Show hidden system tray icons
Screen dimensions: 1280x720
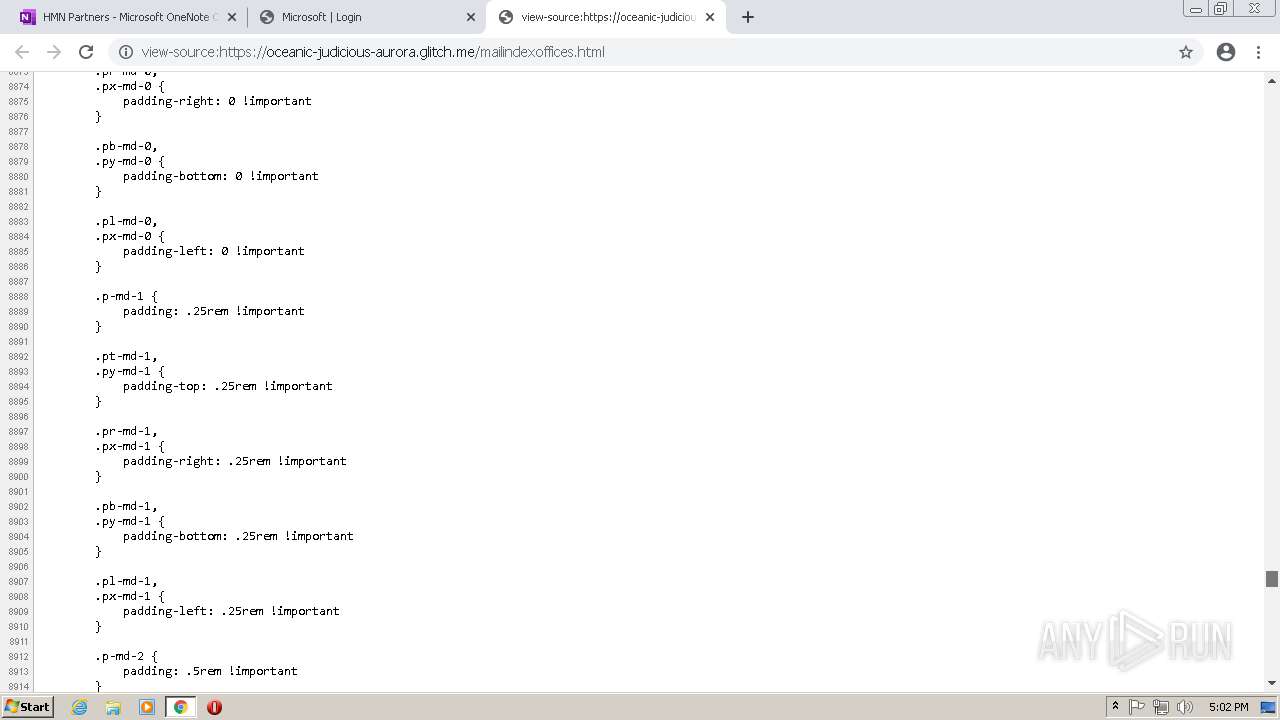coord(1115,707)
